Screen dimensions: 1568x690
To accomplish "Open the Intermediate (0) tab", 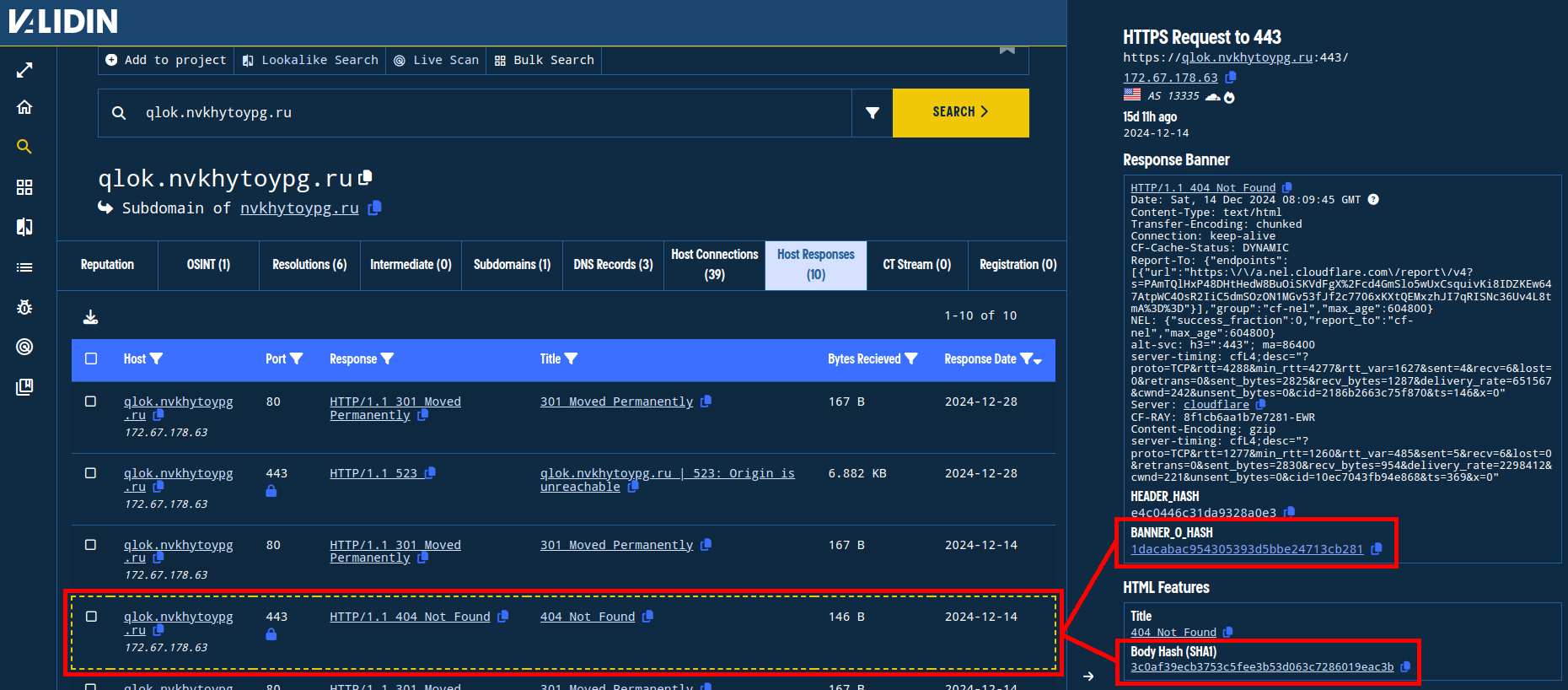I will [x=411, y=265].
